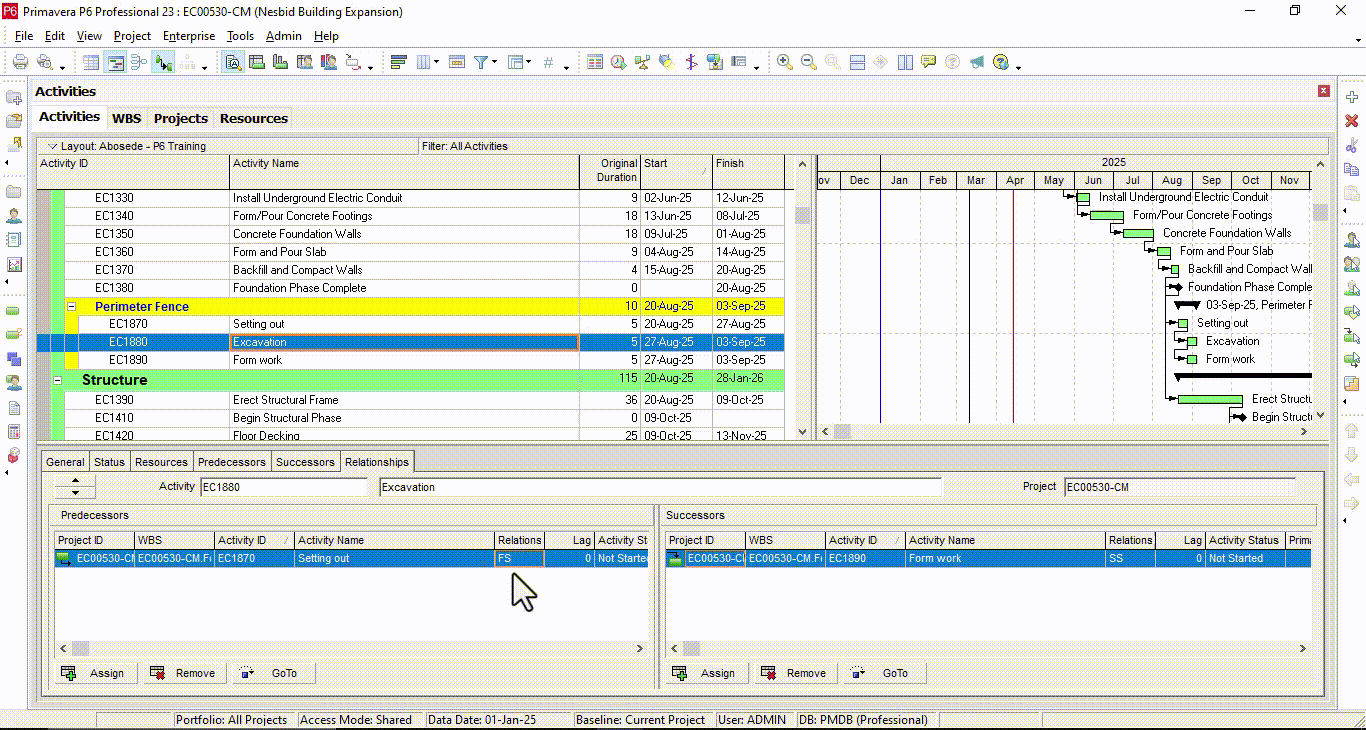The height and width of the screenshot is (730, 1366).
Task: Switch to the Projects tab
Action: coord(181,118)
